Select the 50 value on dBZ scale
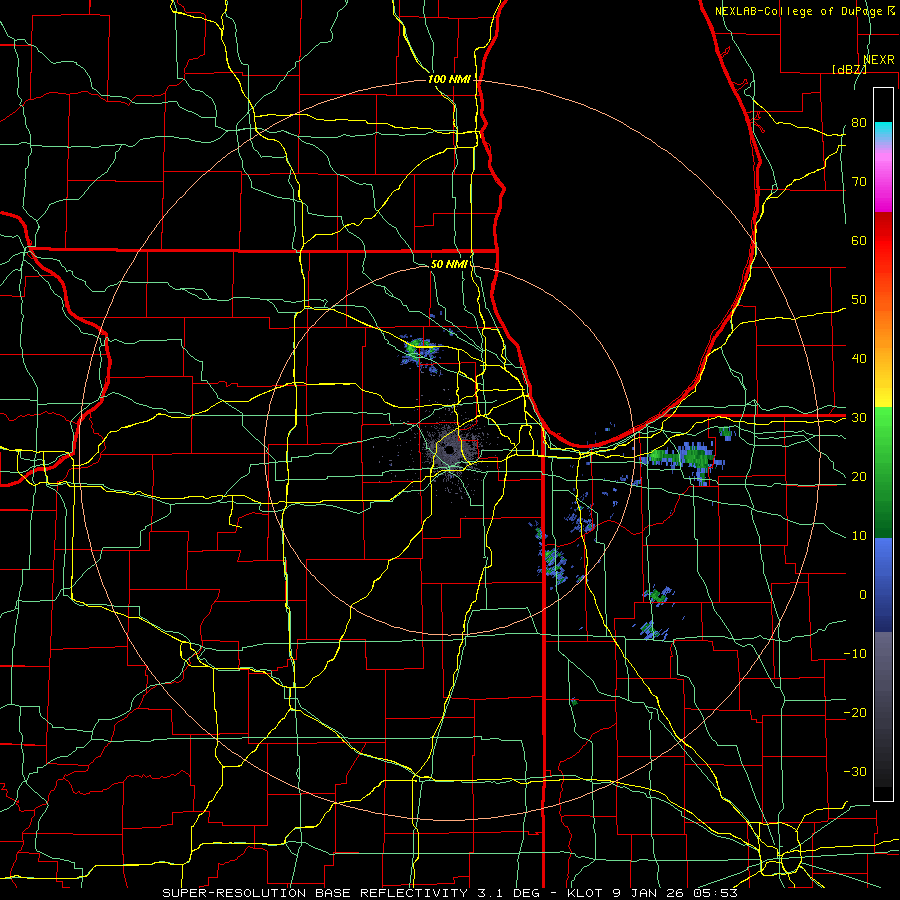Screen dimensions: 900x900 (859, 300)
